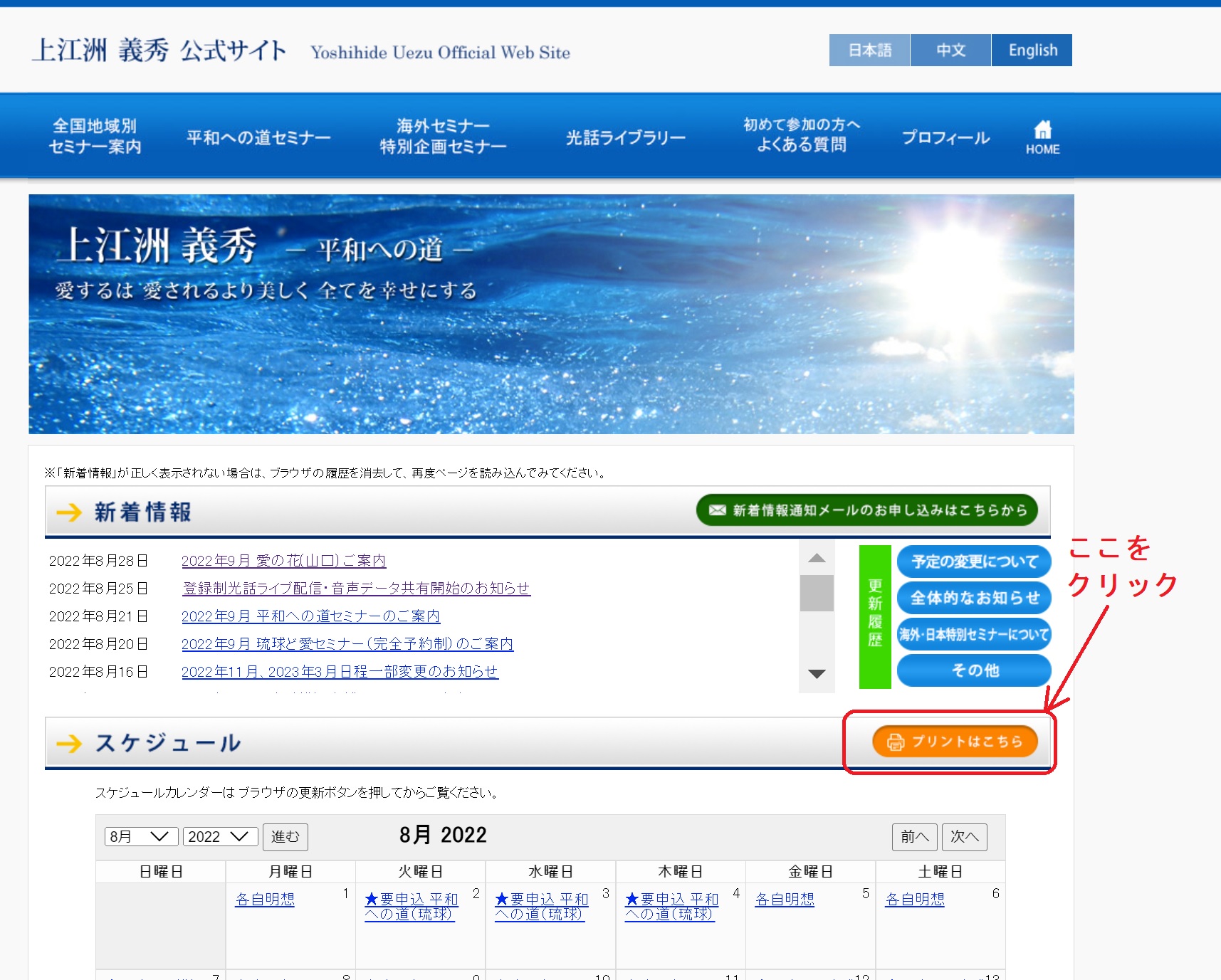Select the 日本語 language tab
The width and height of the screenshot is (1221, 980).
(x=869, y=51)
